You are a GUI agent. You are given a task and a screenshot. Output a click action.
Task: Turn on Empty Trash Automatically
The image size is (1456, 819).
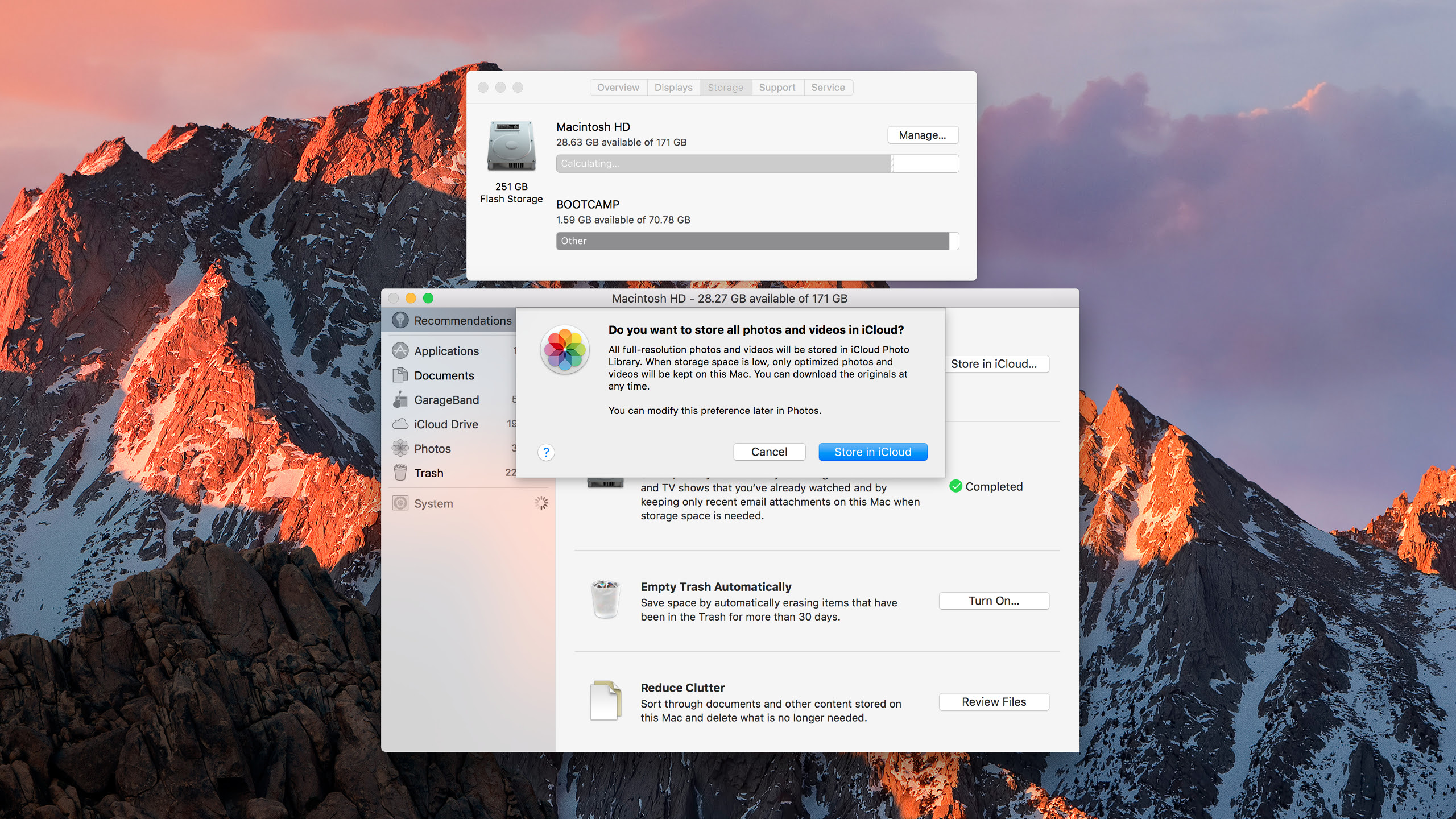point(994,601)
